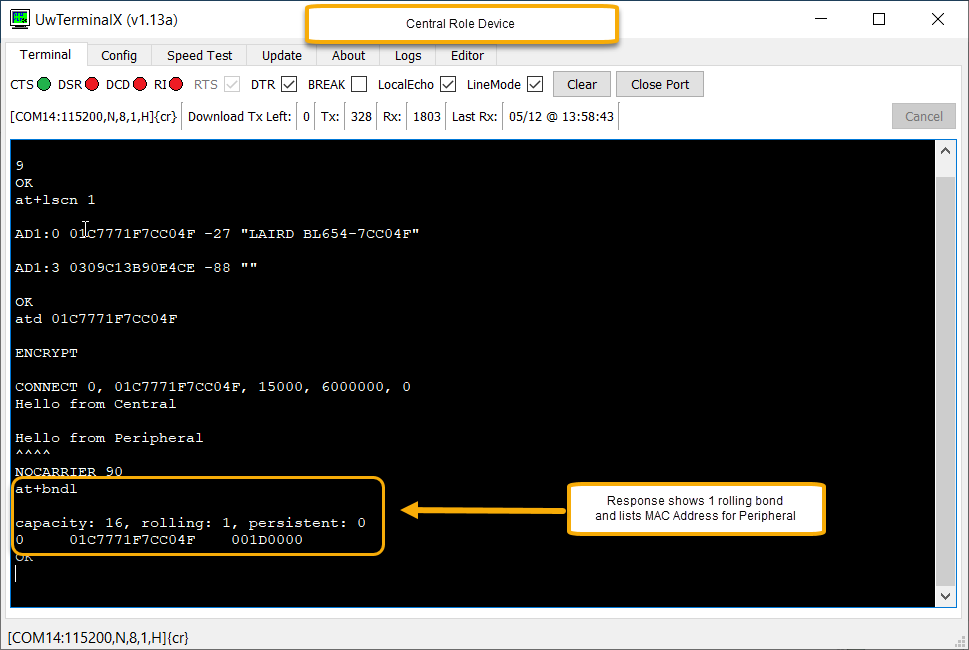The width and height of the screenshot is (969, 650).
Task: Click the terminal scrollbar down arrow
Action: click(945, 595)
